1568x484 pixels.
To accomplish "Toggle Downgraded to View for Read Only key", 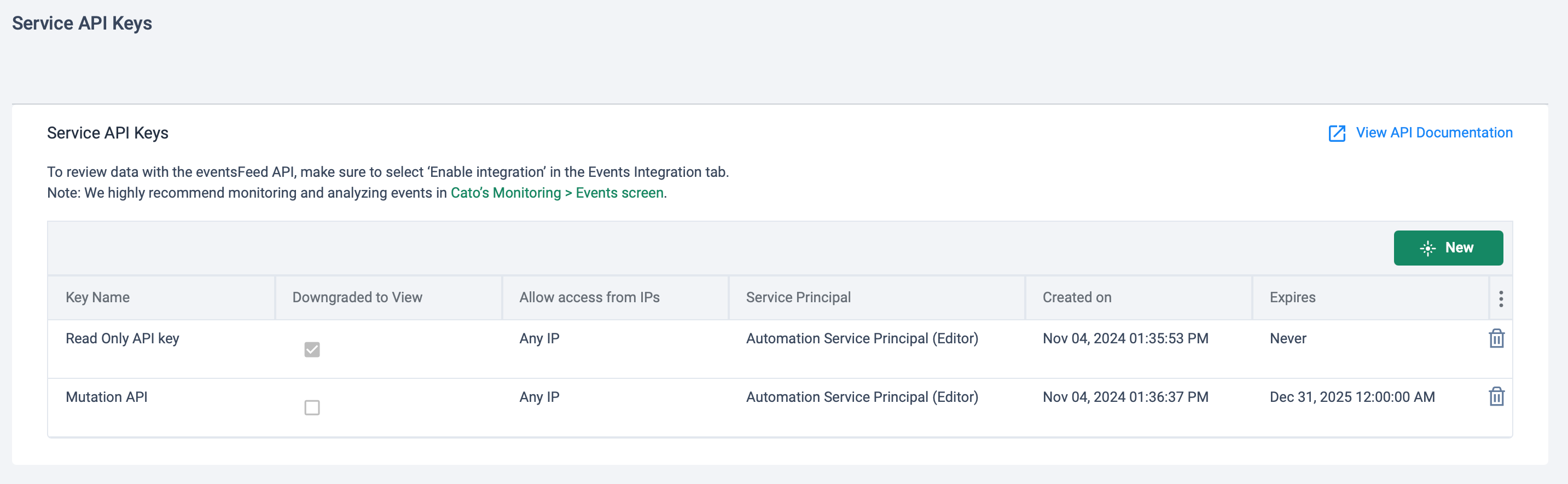I will (x=312, y=349).
